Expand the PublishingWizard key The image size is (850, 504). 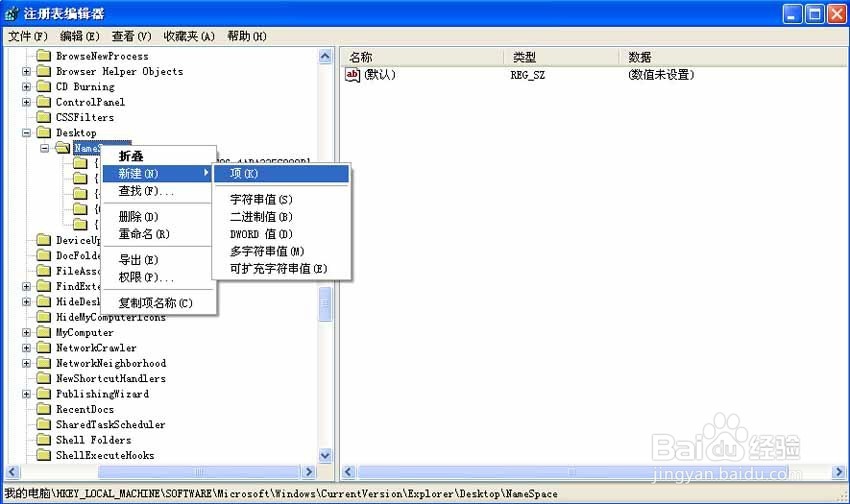click(x=26, y=393)
